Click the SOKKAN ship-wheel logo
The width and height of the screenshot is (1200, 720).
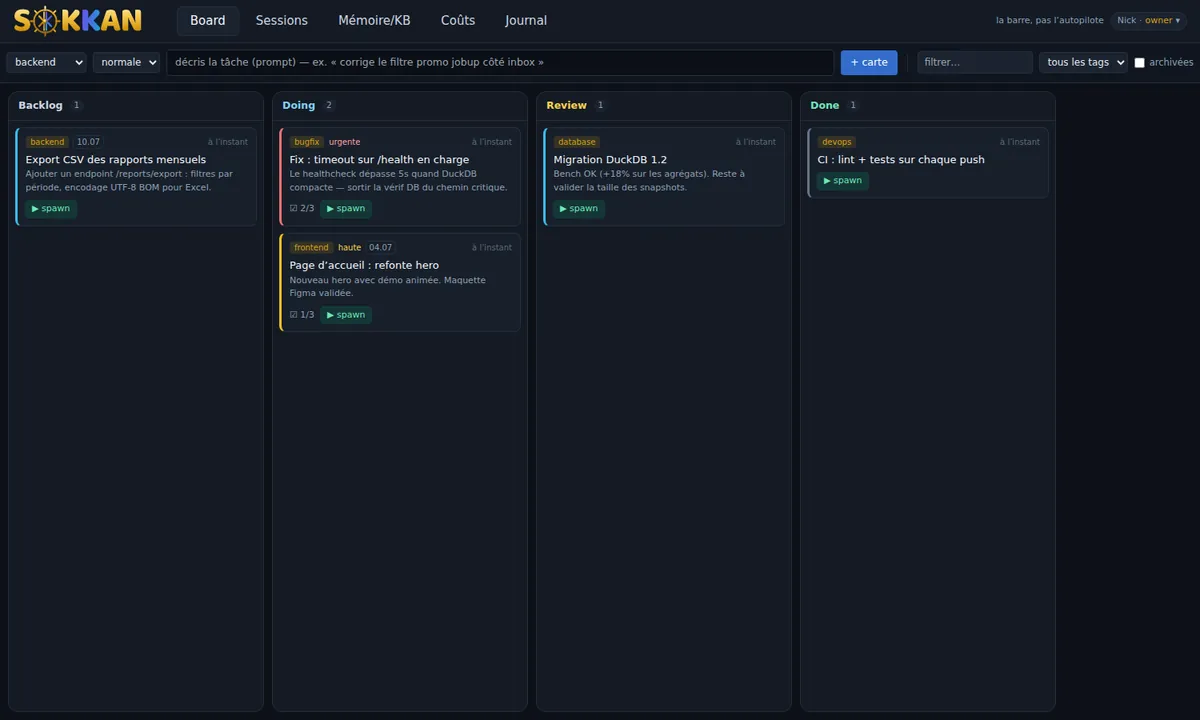click(x=78, y=20)
